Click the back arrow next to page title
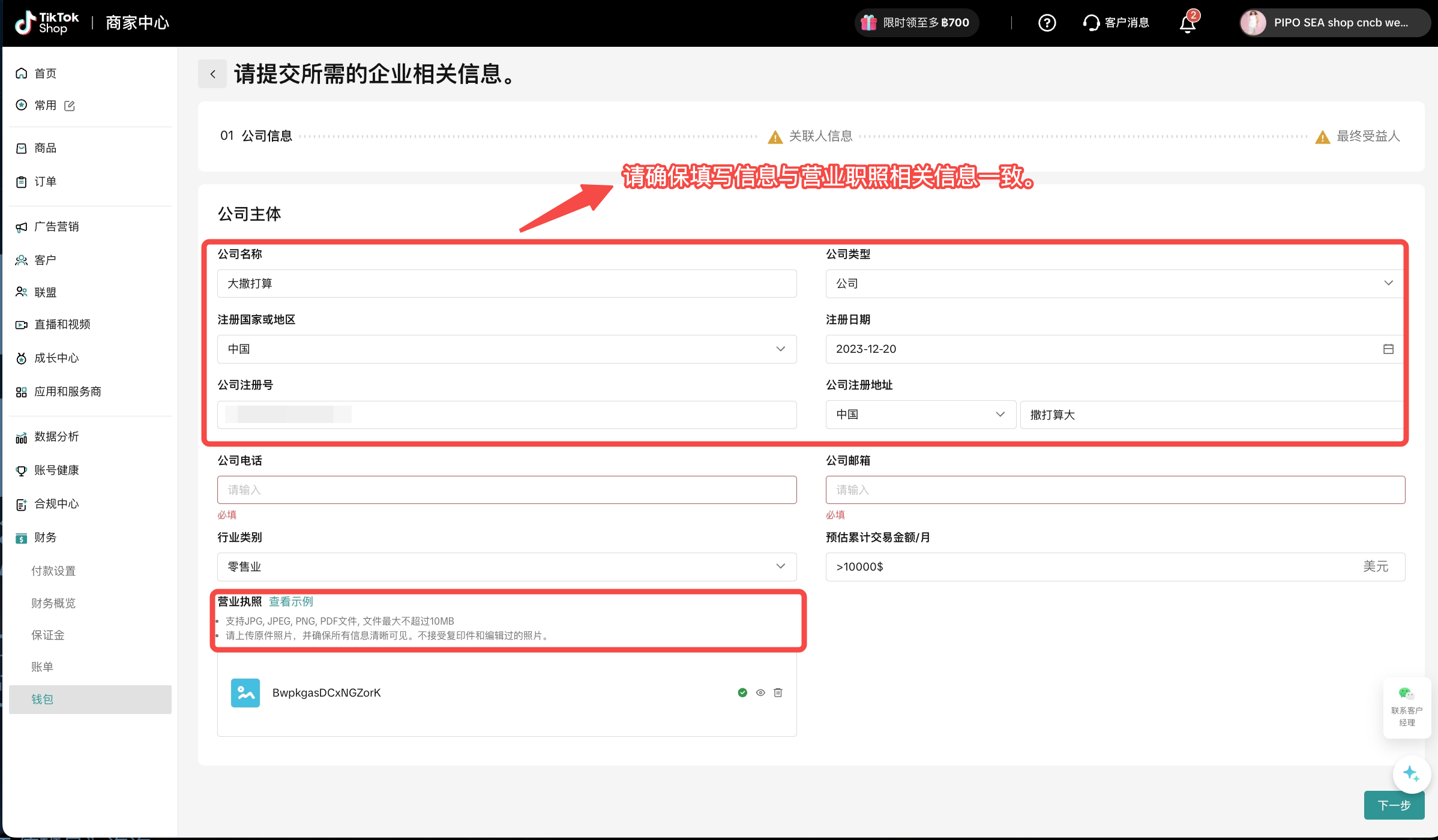 (x=212, y=74)
